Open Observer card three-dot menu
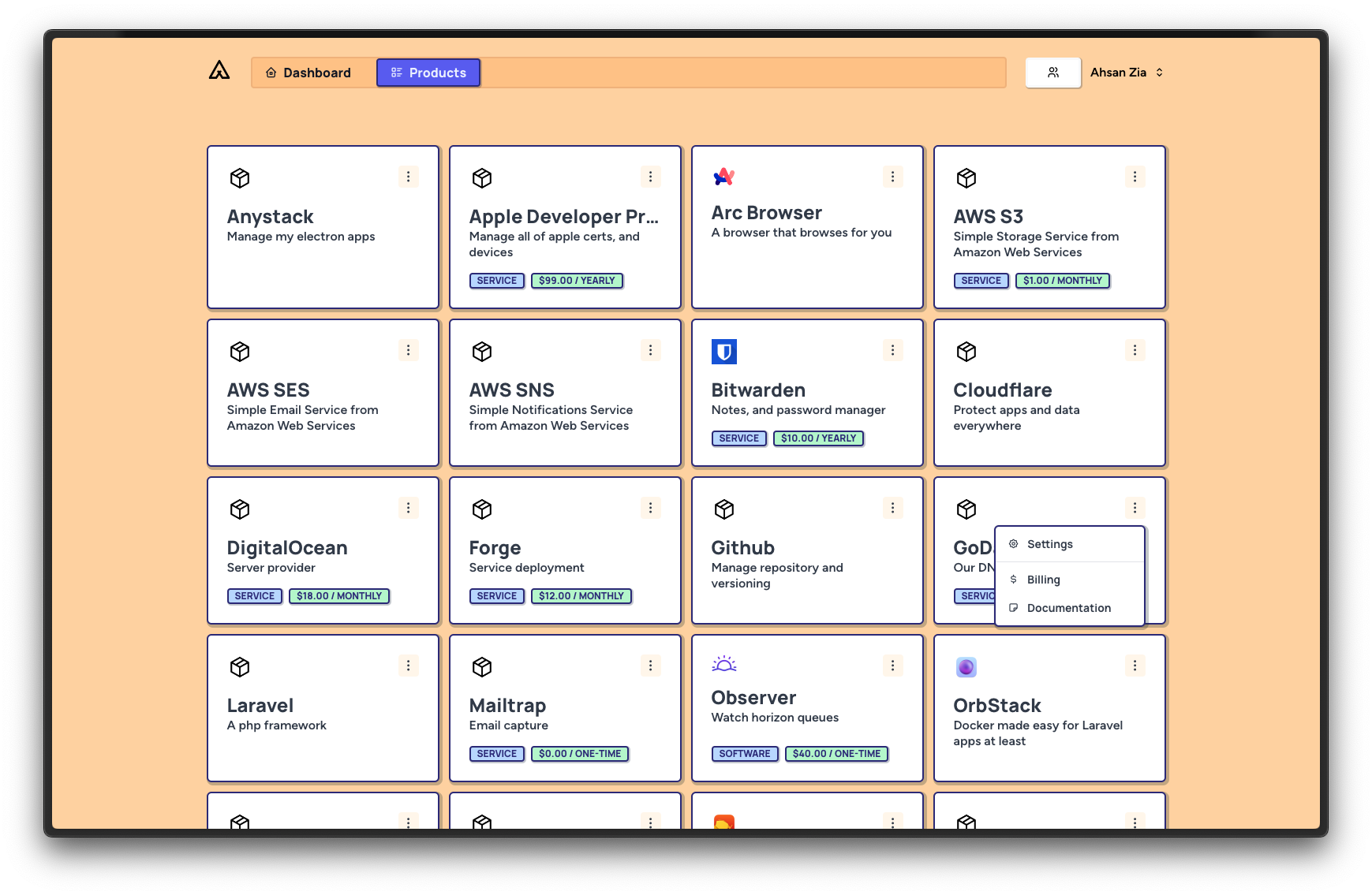 (892, 666)
